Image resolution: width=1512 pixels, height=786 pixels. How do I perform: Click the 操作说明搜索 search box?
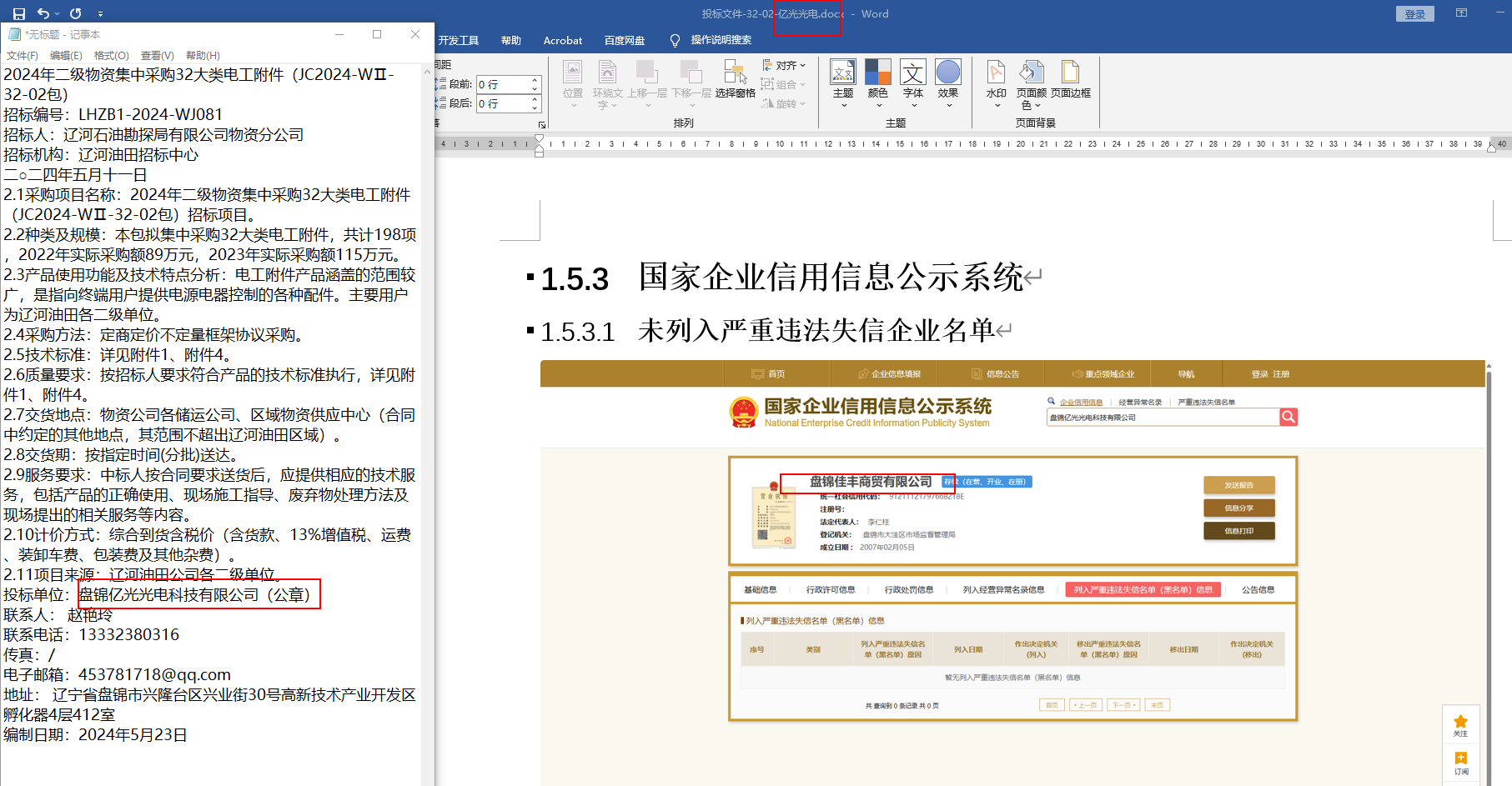coord(721,40)
